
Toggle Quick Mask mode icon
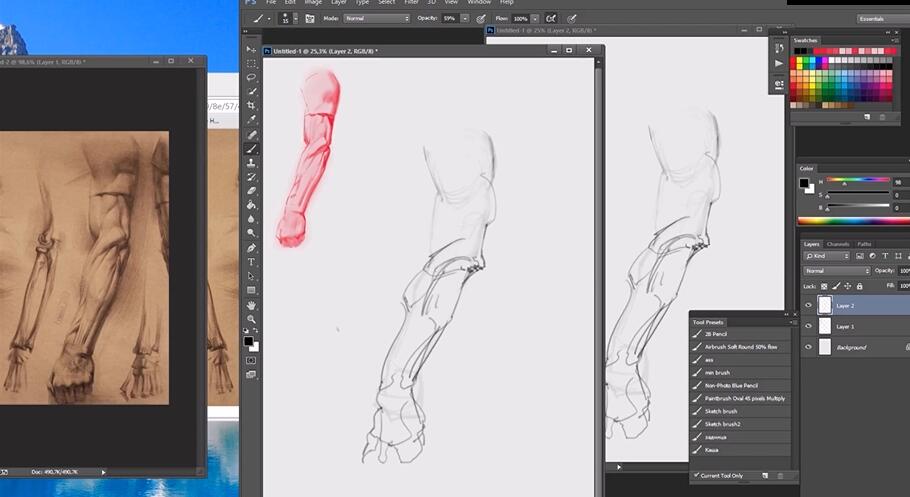pos(251,361)
